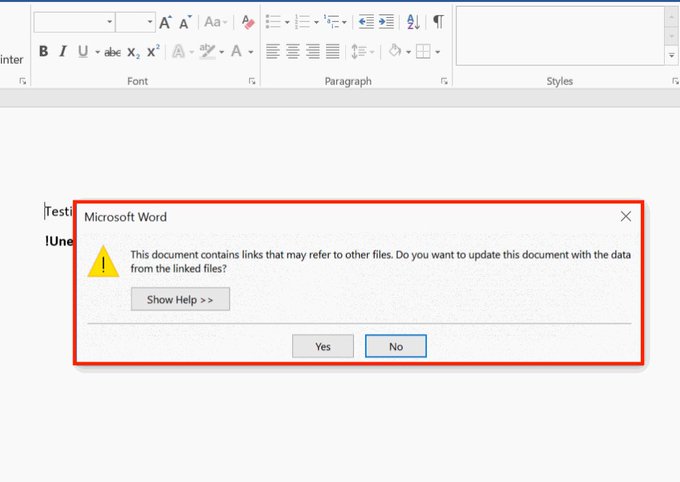Click Numbering list icon
The image size is (680, 482).
point(302,22)
